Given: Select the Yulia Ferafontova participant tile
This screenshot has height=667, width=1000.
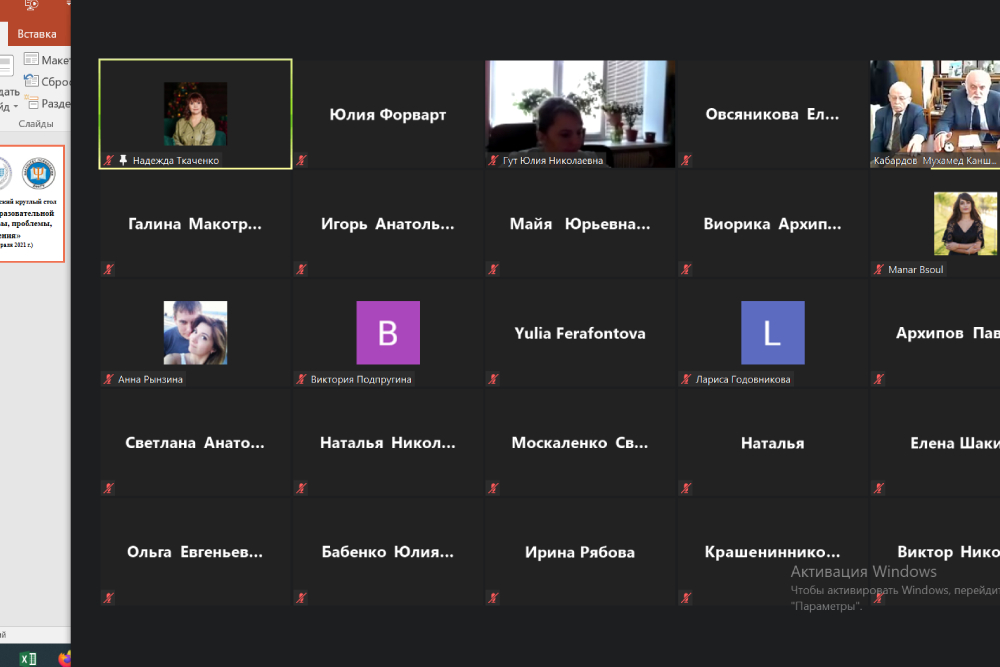Looking at the screenshot, I should tap(579, 333).
